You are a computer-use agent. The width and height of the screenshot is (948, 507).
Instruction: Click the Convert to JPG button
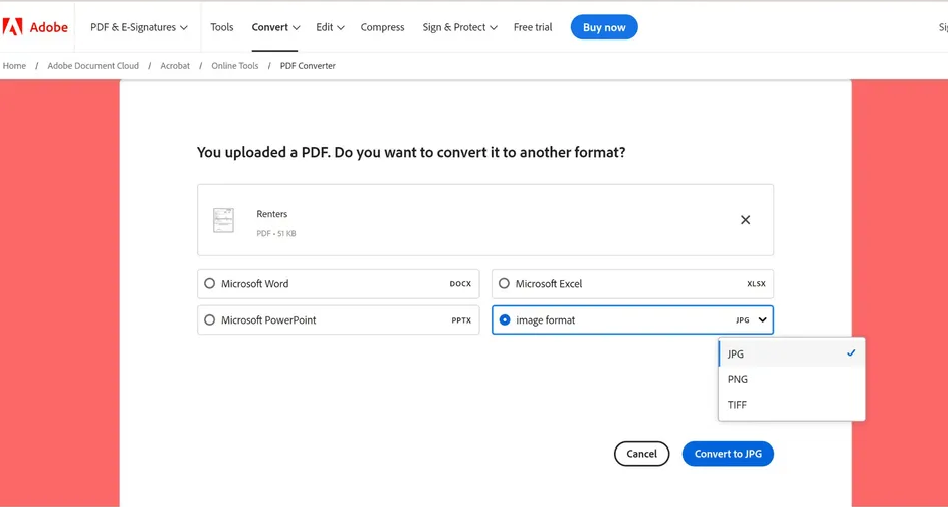pos(728,454)
